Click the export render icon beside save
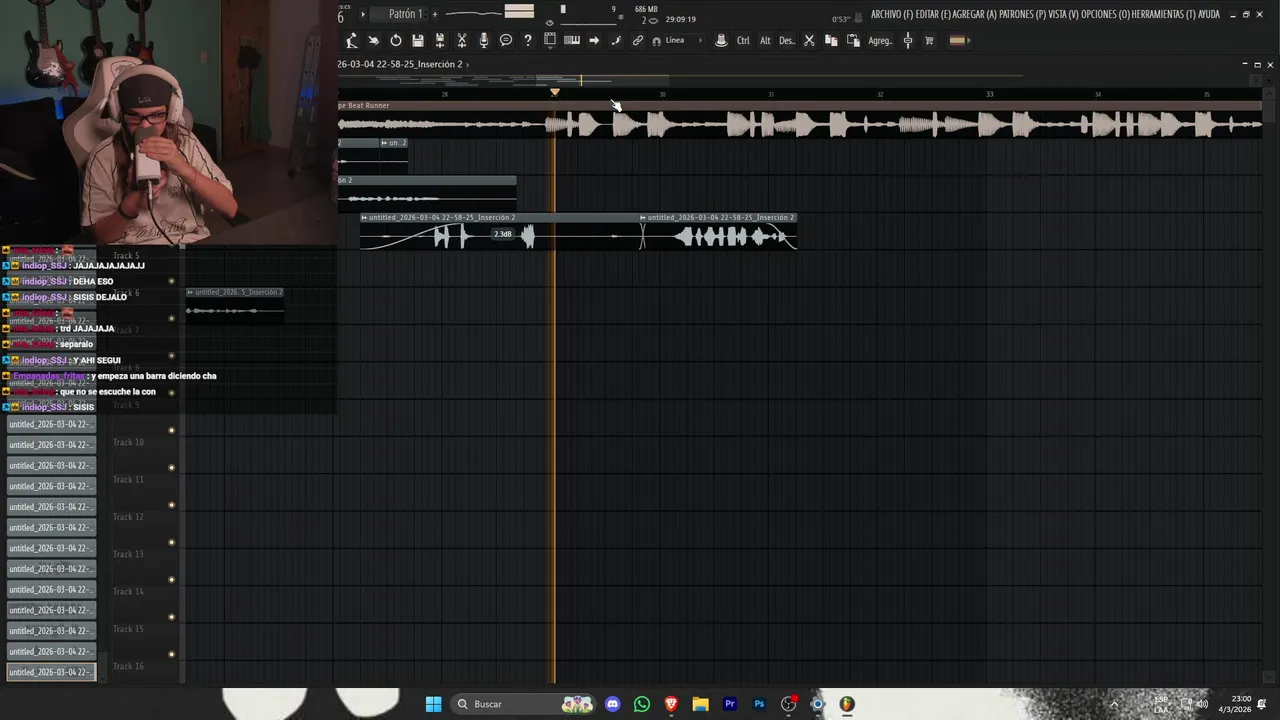 coord(440,41)
